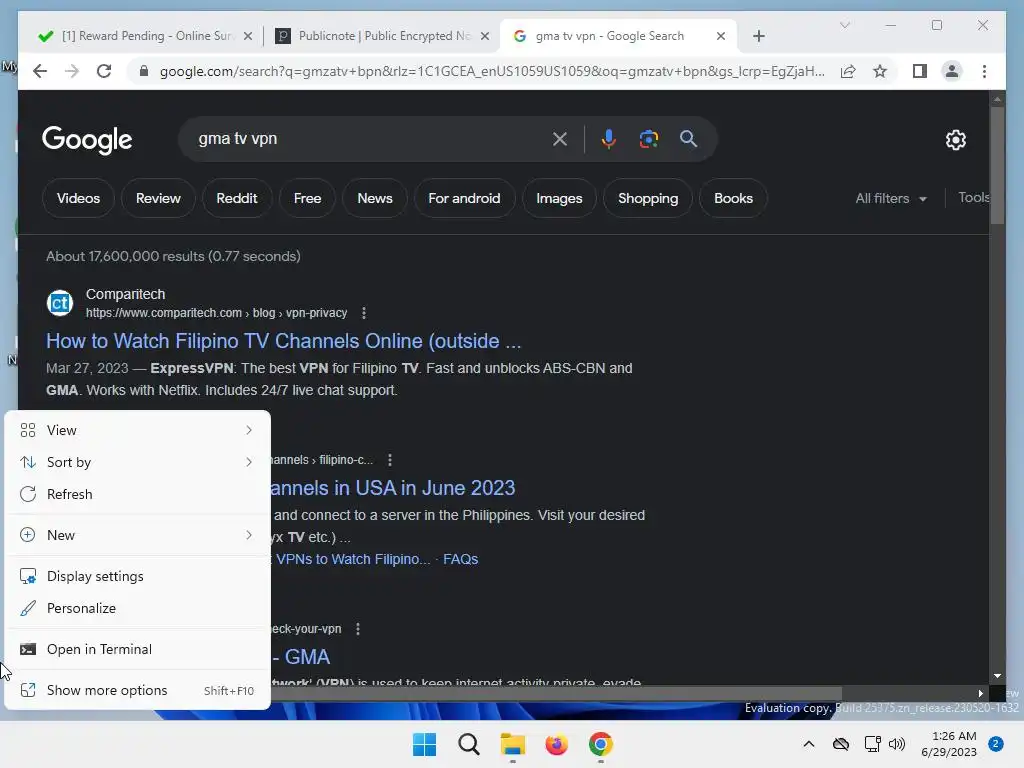
Task: Open Chrome three-dot menu
Action: pos(984,71)
